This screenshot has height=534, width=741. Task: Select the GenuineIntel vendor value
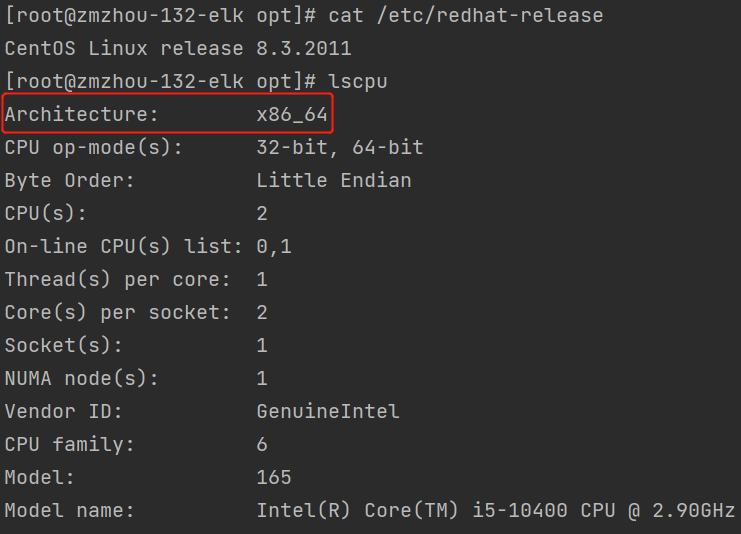tap(328, 411)
